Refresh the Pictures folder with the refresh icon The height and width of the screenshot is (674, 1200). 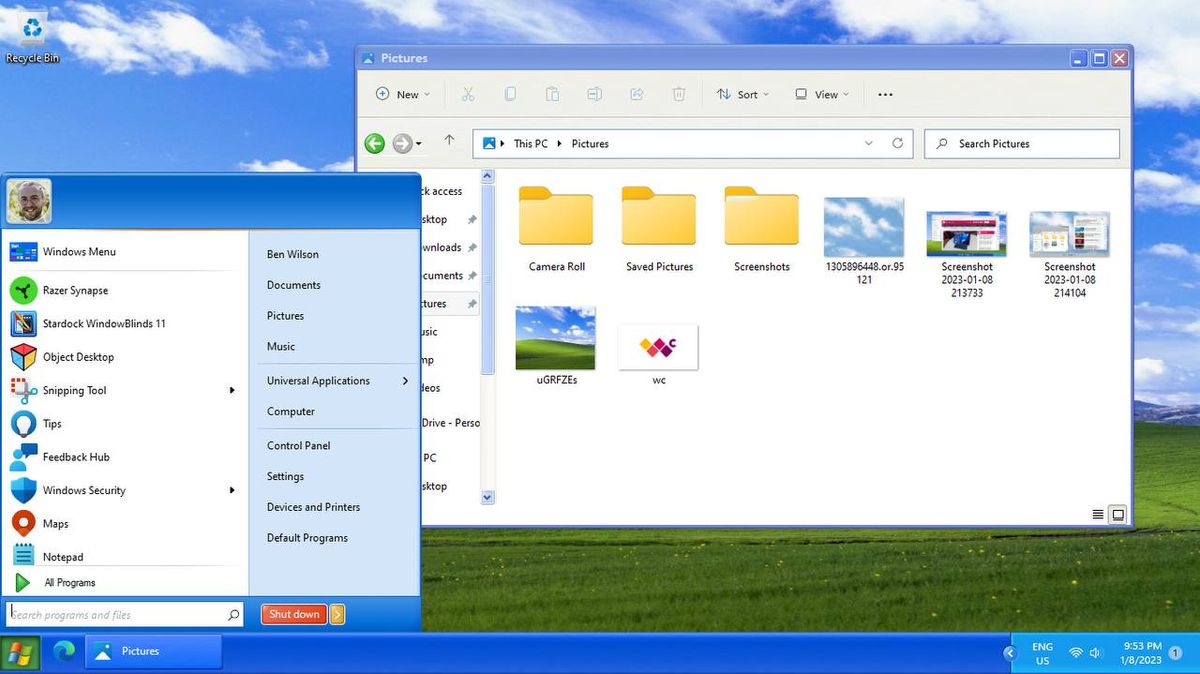coord(897,143)
